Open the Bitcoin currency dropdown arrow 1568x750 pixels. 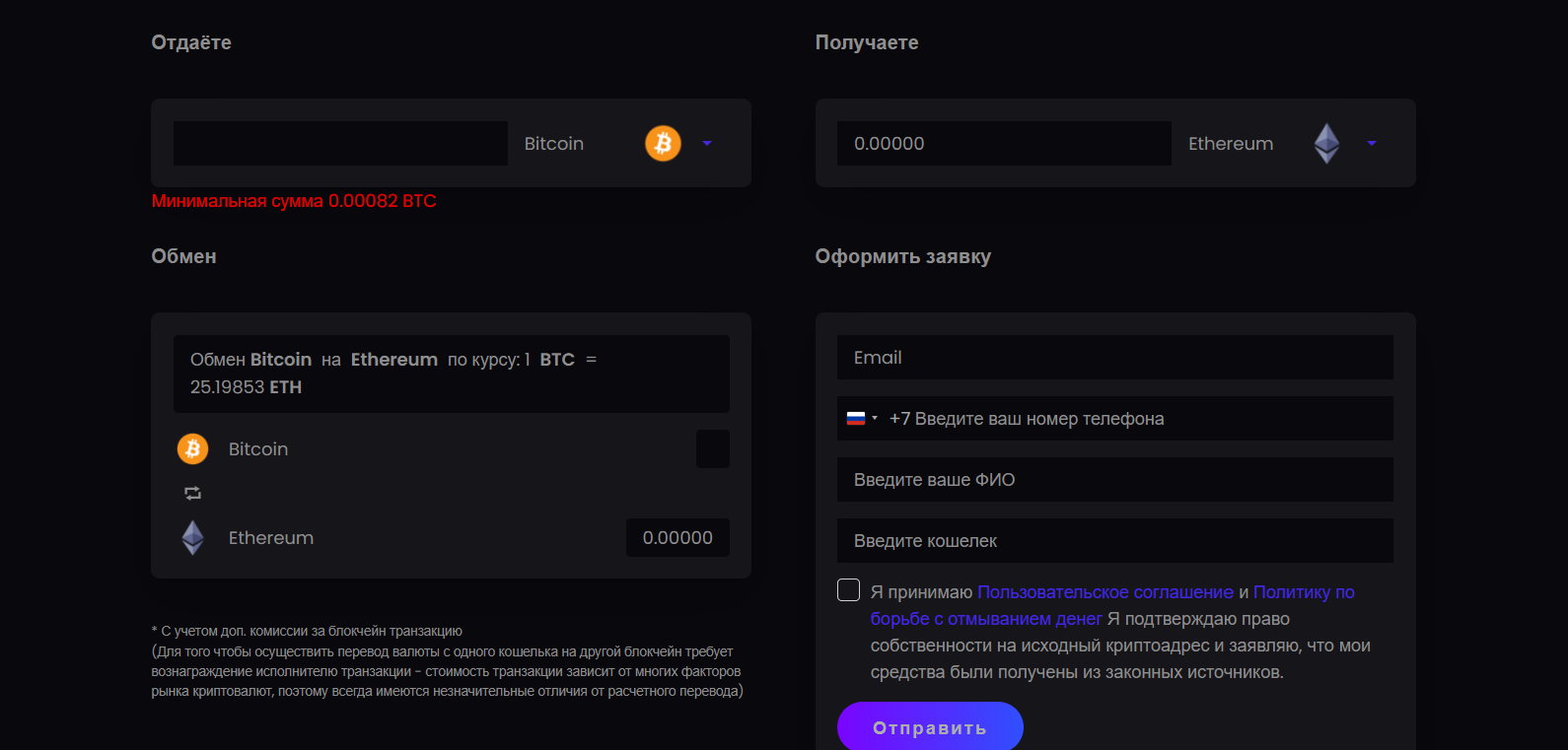point(707,144)
